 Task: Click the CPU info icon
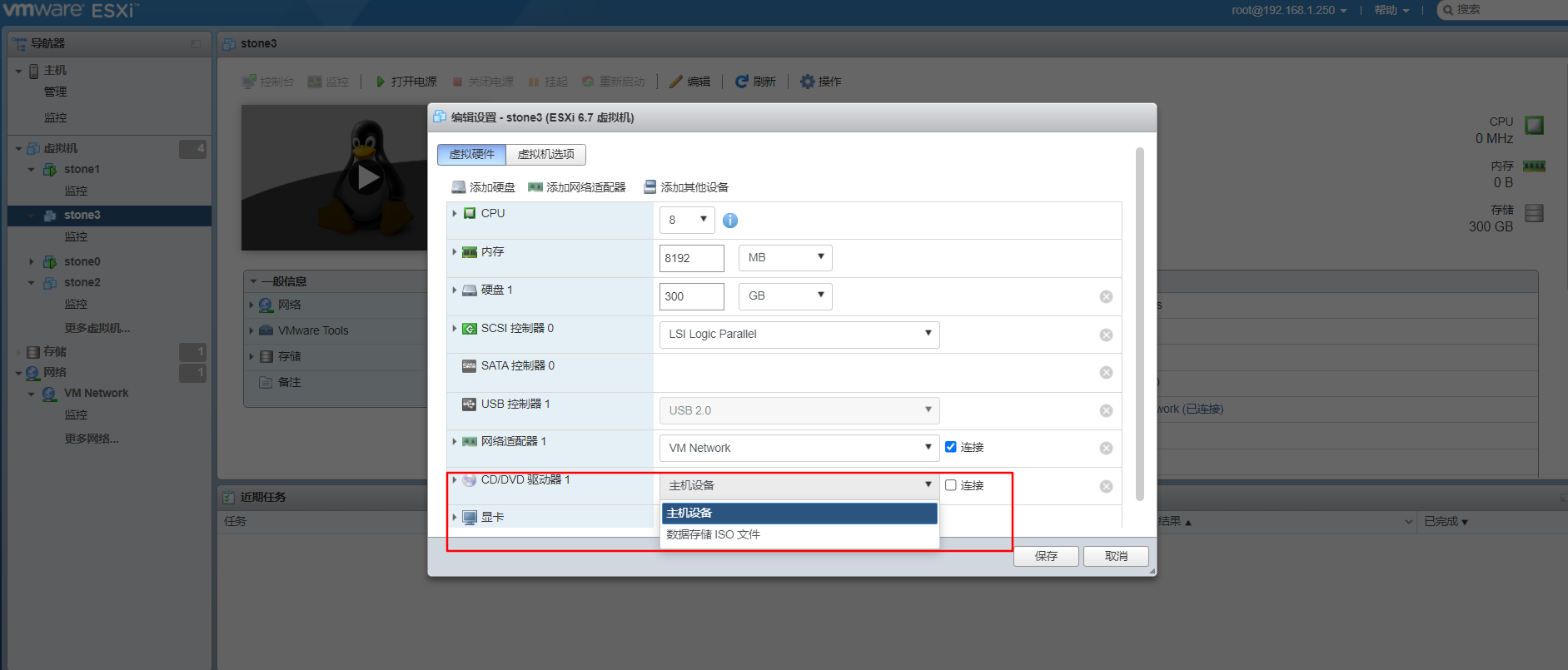coord(730,221)
